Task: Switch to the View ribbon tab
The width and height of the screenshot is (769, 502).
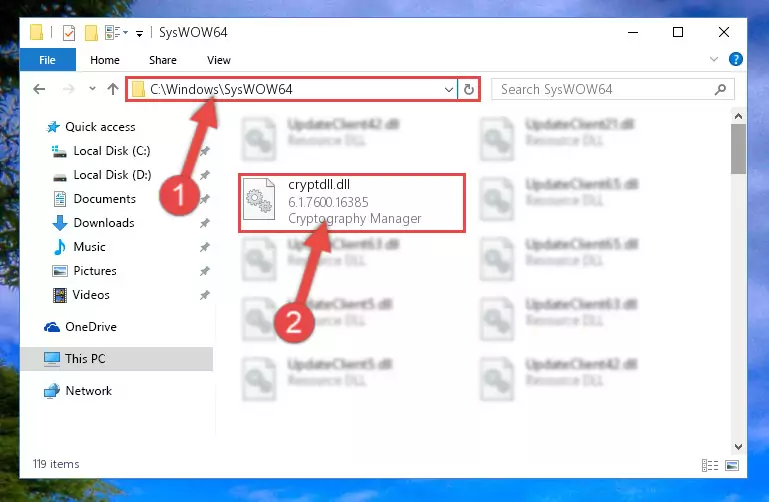Action: 218,60
